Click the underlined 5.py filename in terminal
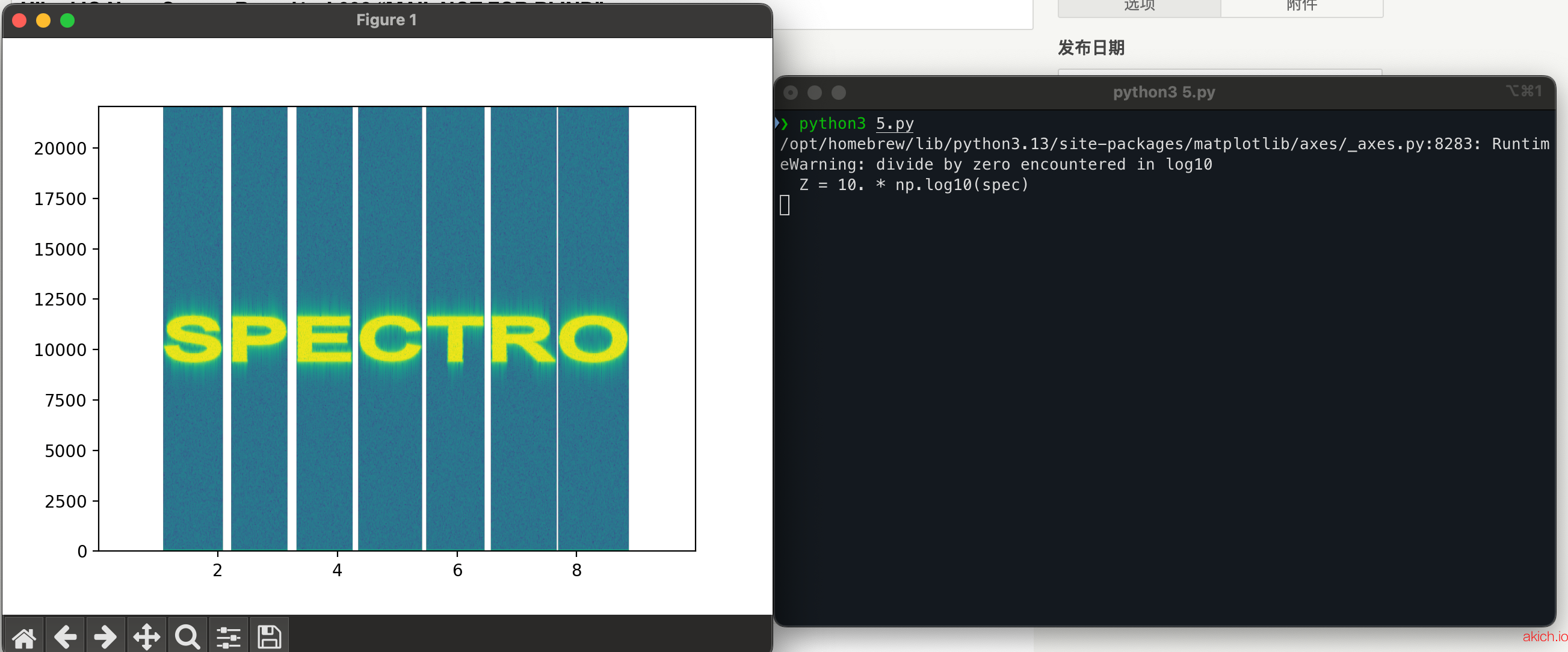The height and width of the screenshot is (652, 1568). click(x=894, y=123)
